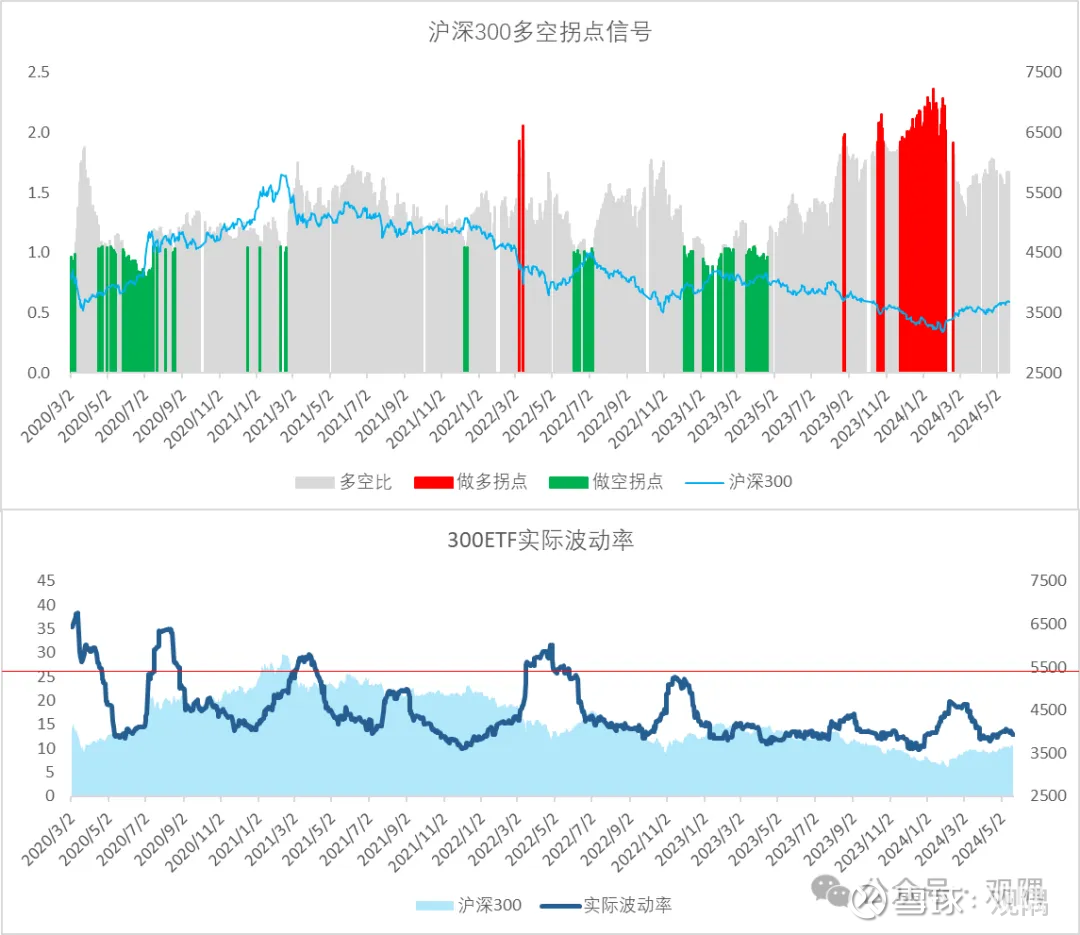
Task: Click the bottom chart title 300ETF实际波动率
Action: click(539, 541)
